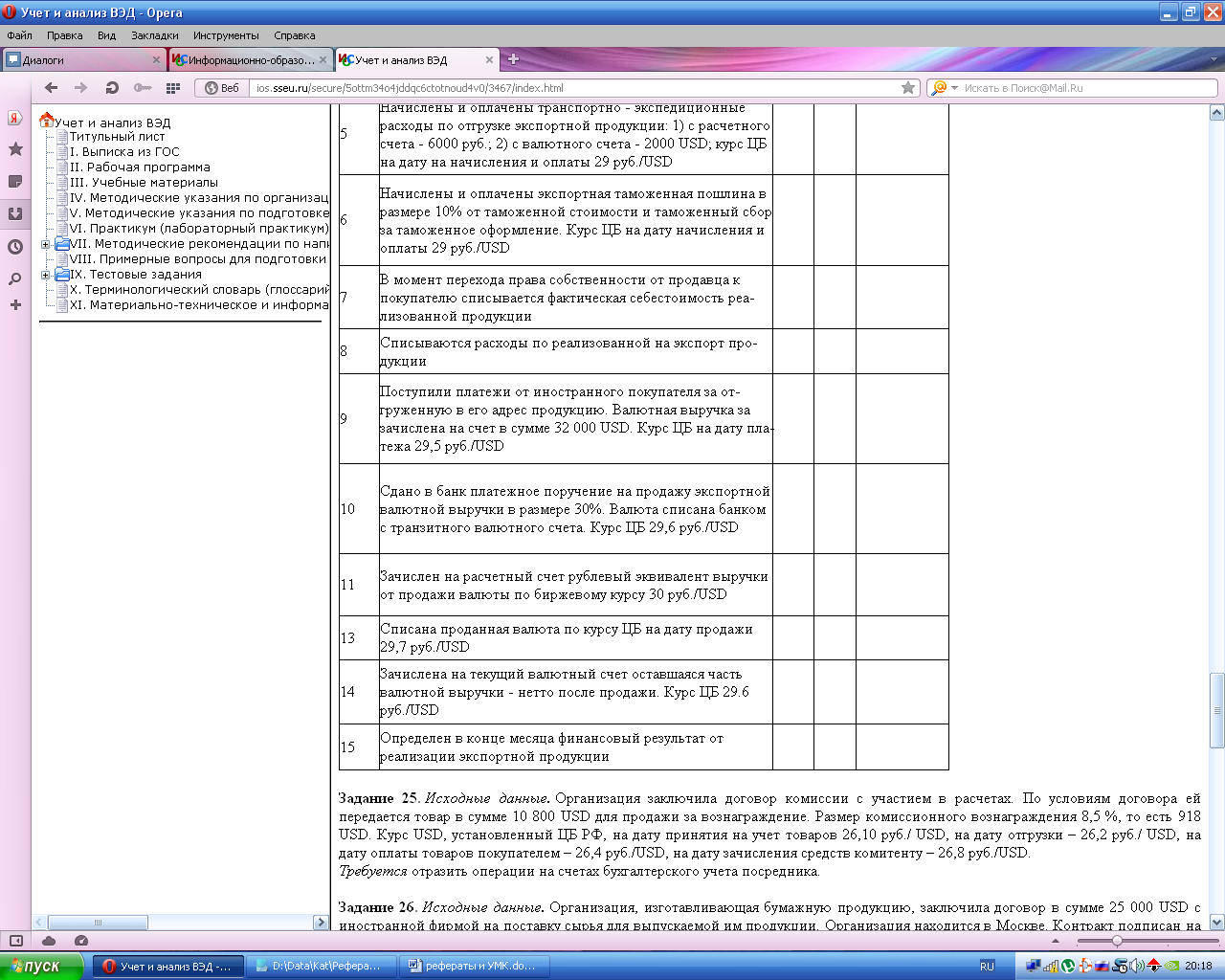Open the closed tabs trash icon
This screenshot has height=980, width=1225.
[1216, 59]
